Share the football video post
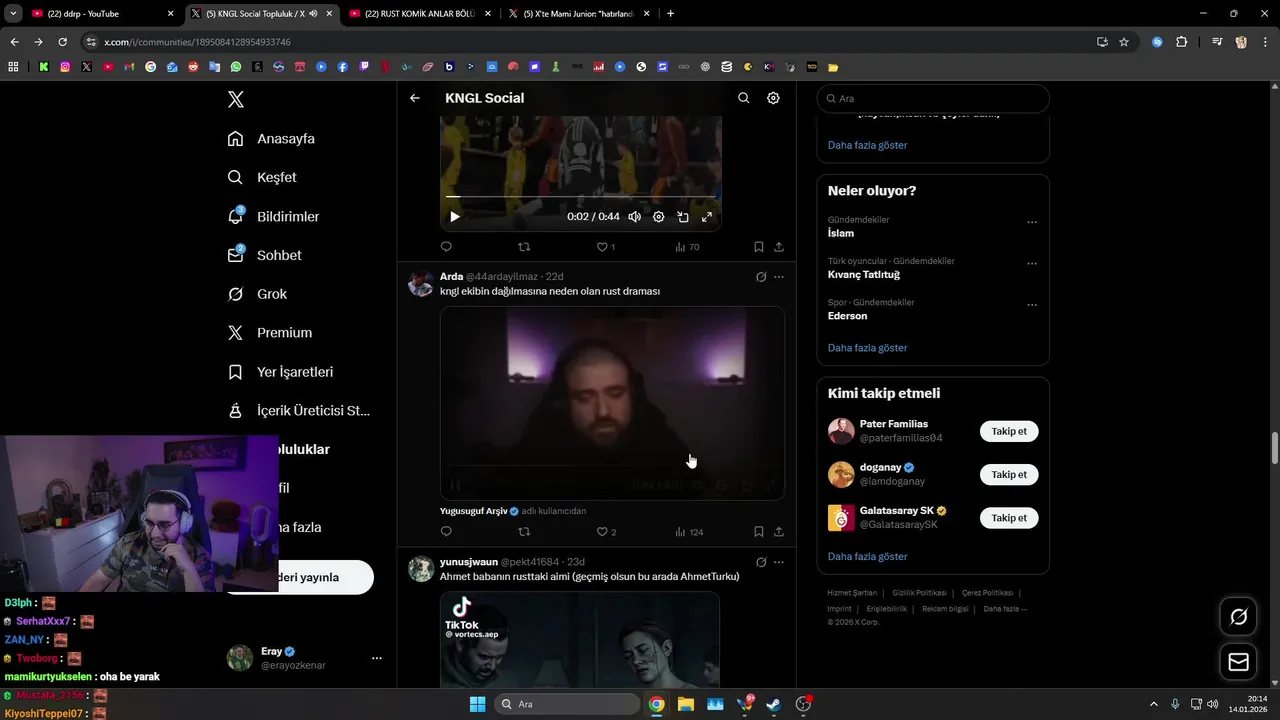Screen dimensions: 1280x720 [x=779, y=247]
